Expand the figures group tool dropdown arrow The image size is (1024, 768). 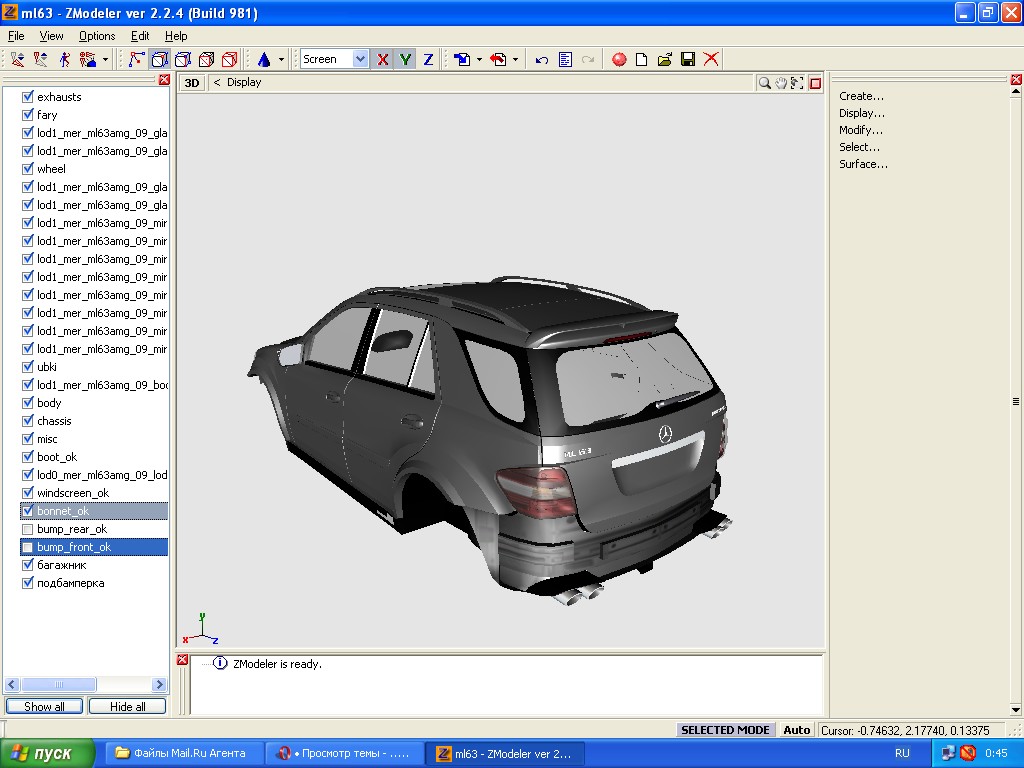105,59
